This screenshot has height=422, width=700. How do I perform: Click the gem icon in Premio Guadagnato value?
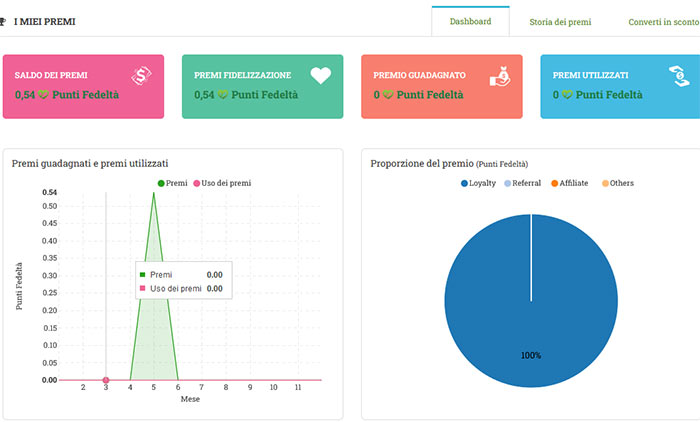pyautogui.click(x=391, y=95)
